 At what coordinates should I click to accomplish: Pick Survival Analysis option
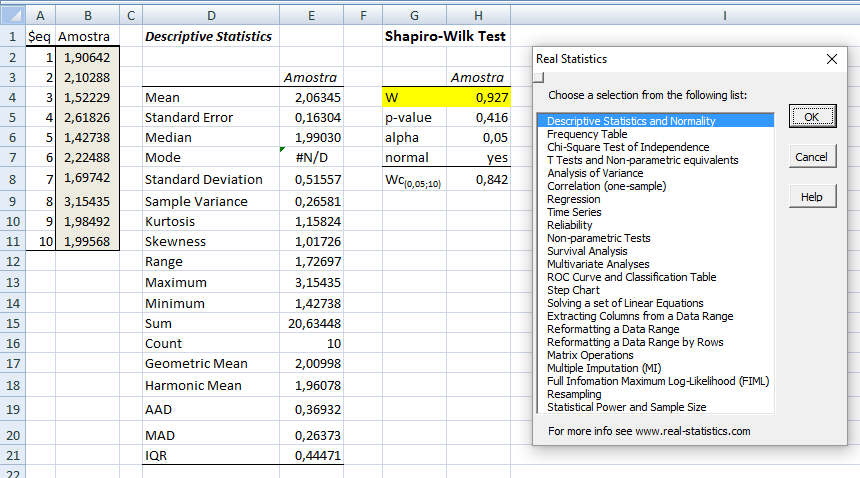click(655, 252)
